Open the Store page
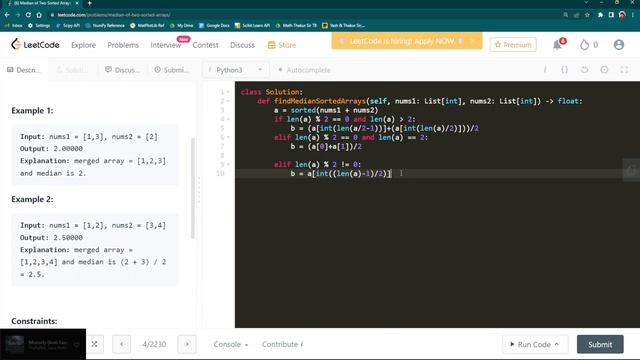640x360 pixels. [x=282, y=45]
